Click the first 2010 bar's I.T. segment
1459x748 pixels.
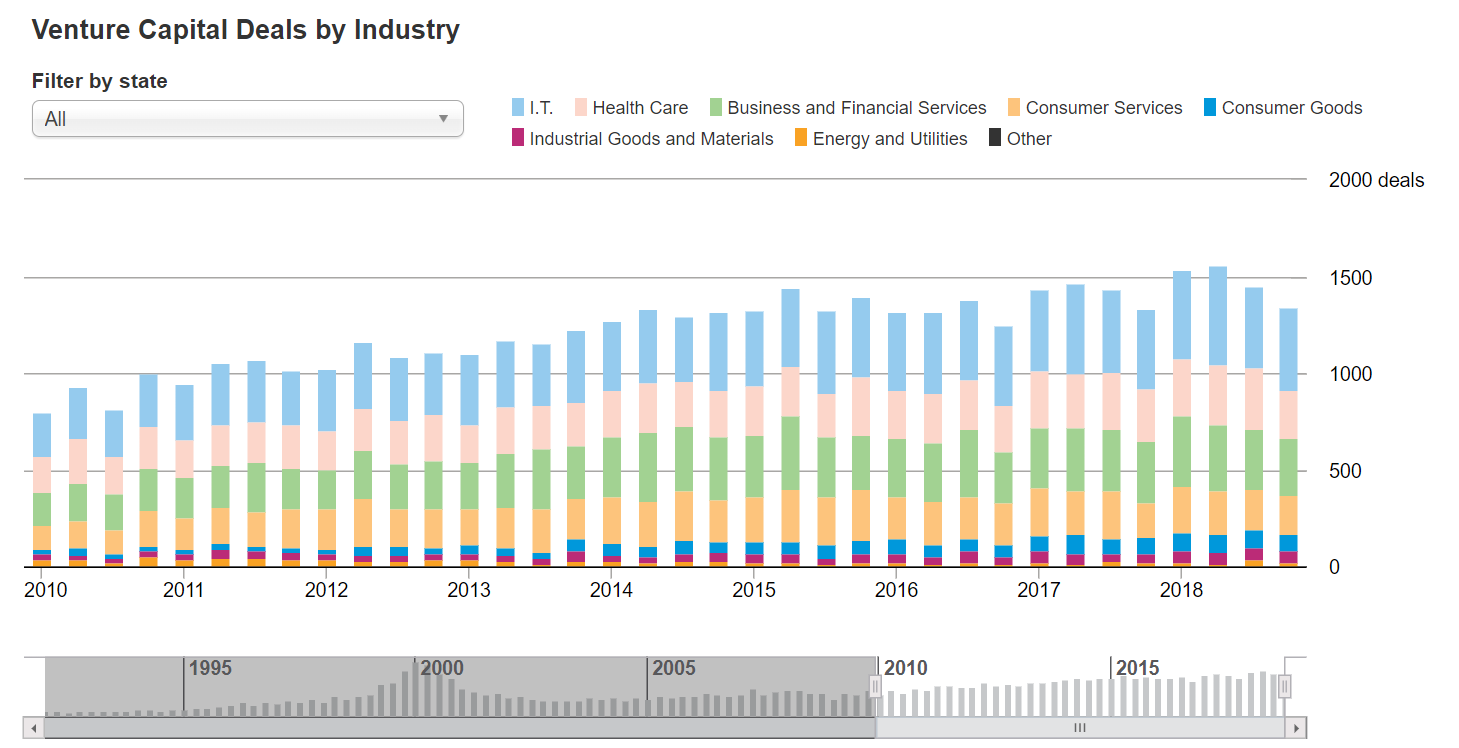42,435
